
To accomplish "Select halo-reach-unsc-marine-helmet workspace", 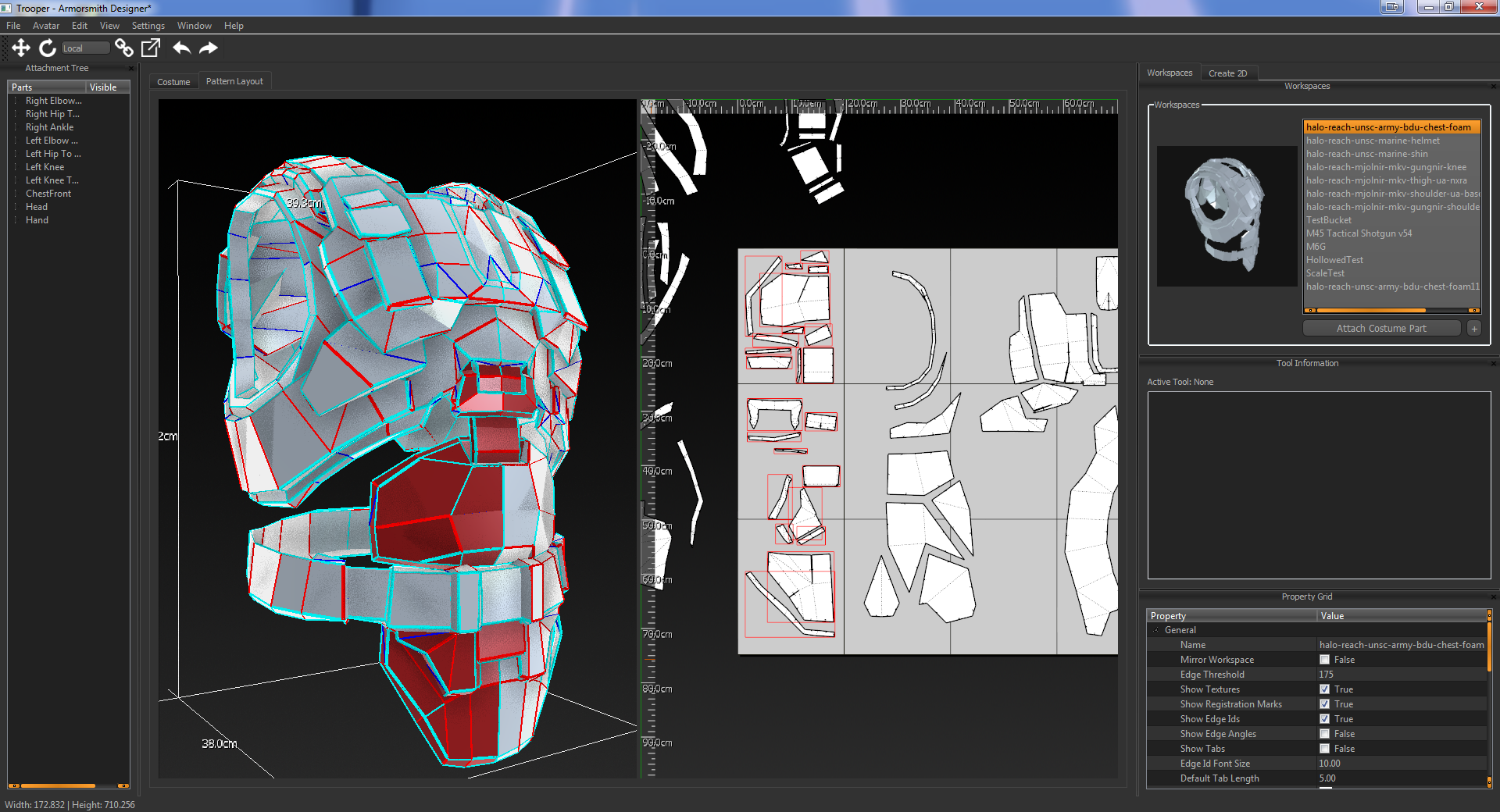I will coord(1373,141).
